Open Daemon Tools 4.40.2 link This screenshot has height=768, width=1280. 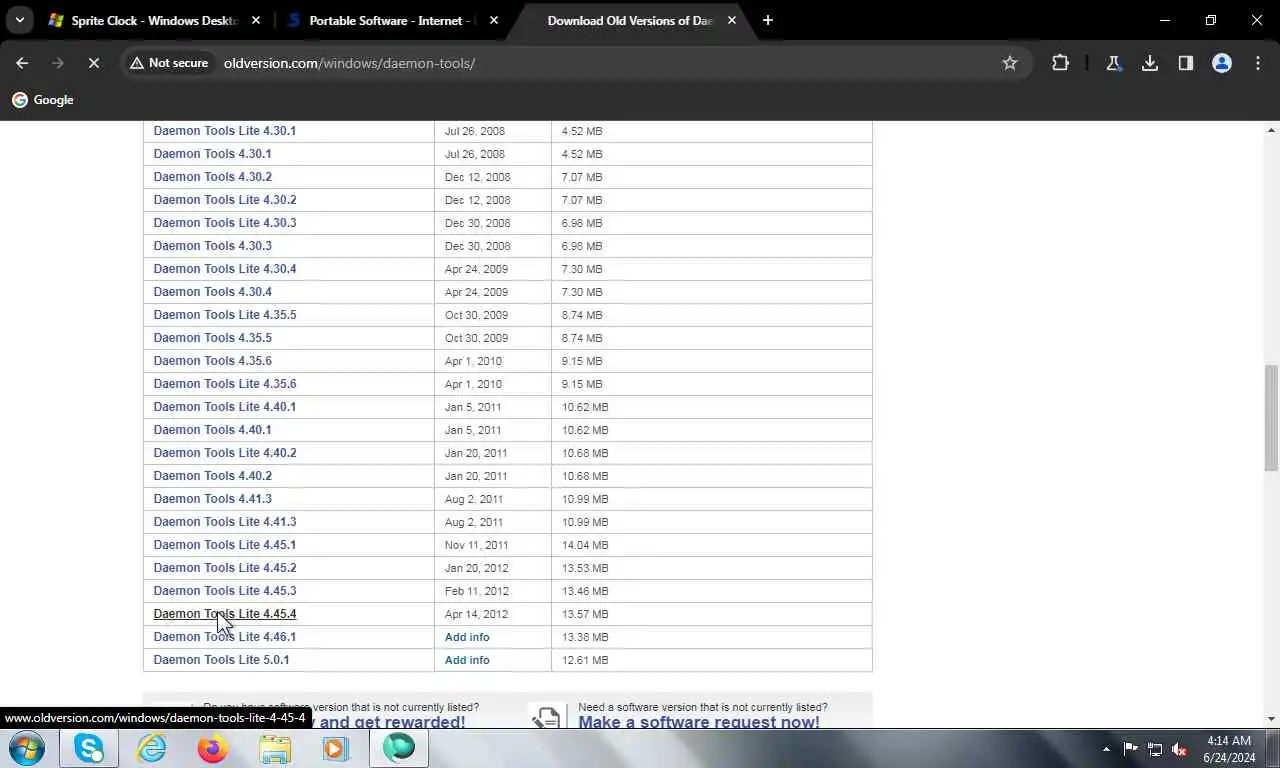213,476
